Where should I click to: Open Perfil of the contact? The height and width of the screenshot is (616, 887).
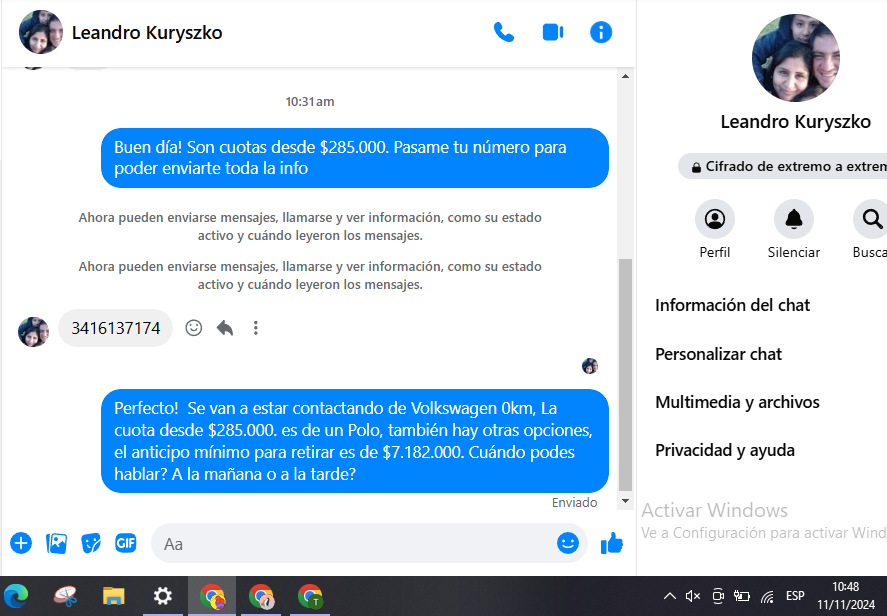pyautogui.click(x=714, y=219)
